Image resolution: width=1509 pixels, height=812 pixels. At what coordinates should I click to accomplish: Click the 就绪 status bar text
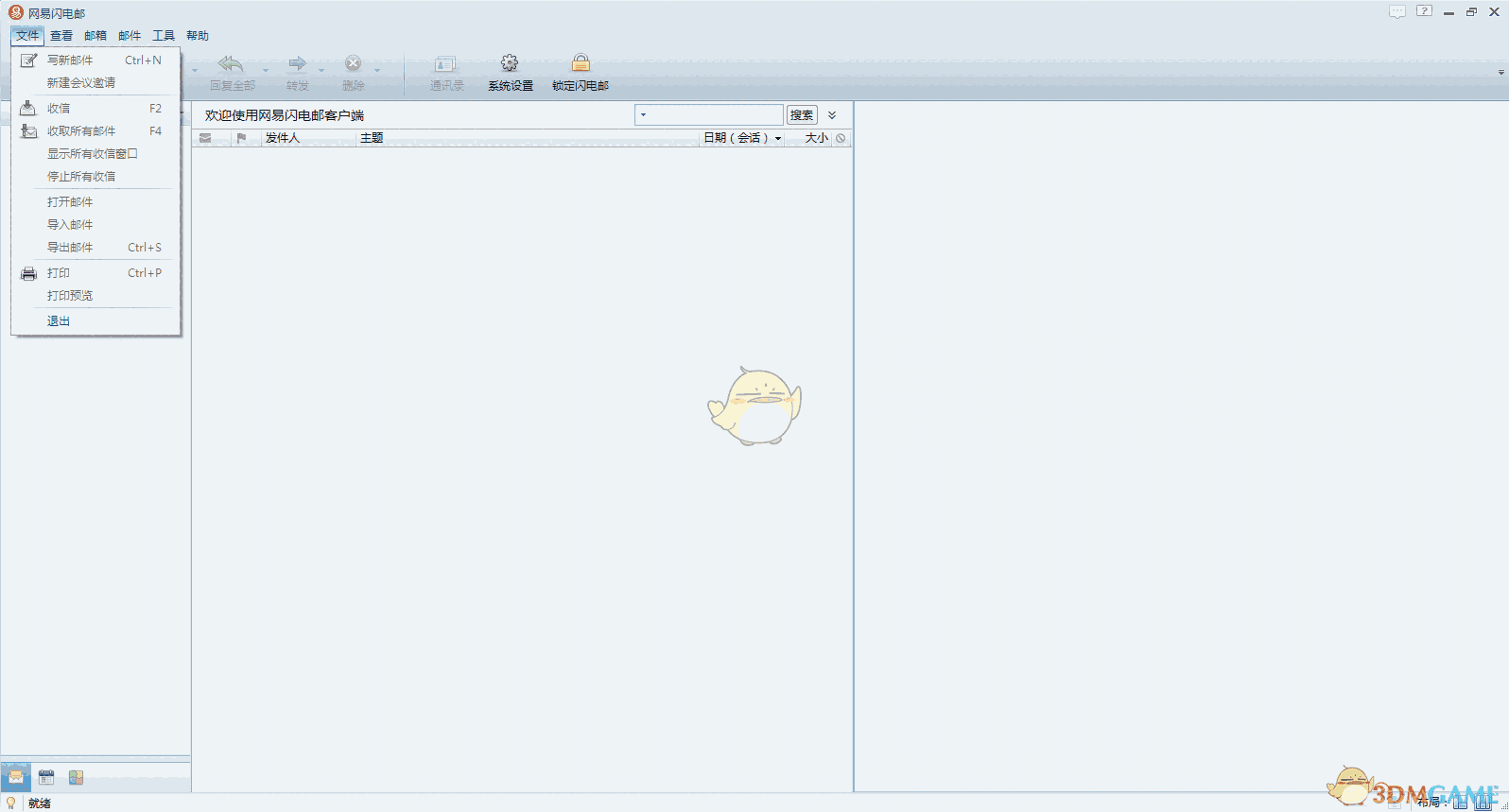pyautogui.click(x=40, y=803)
